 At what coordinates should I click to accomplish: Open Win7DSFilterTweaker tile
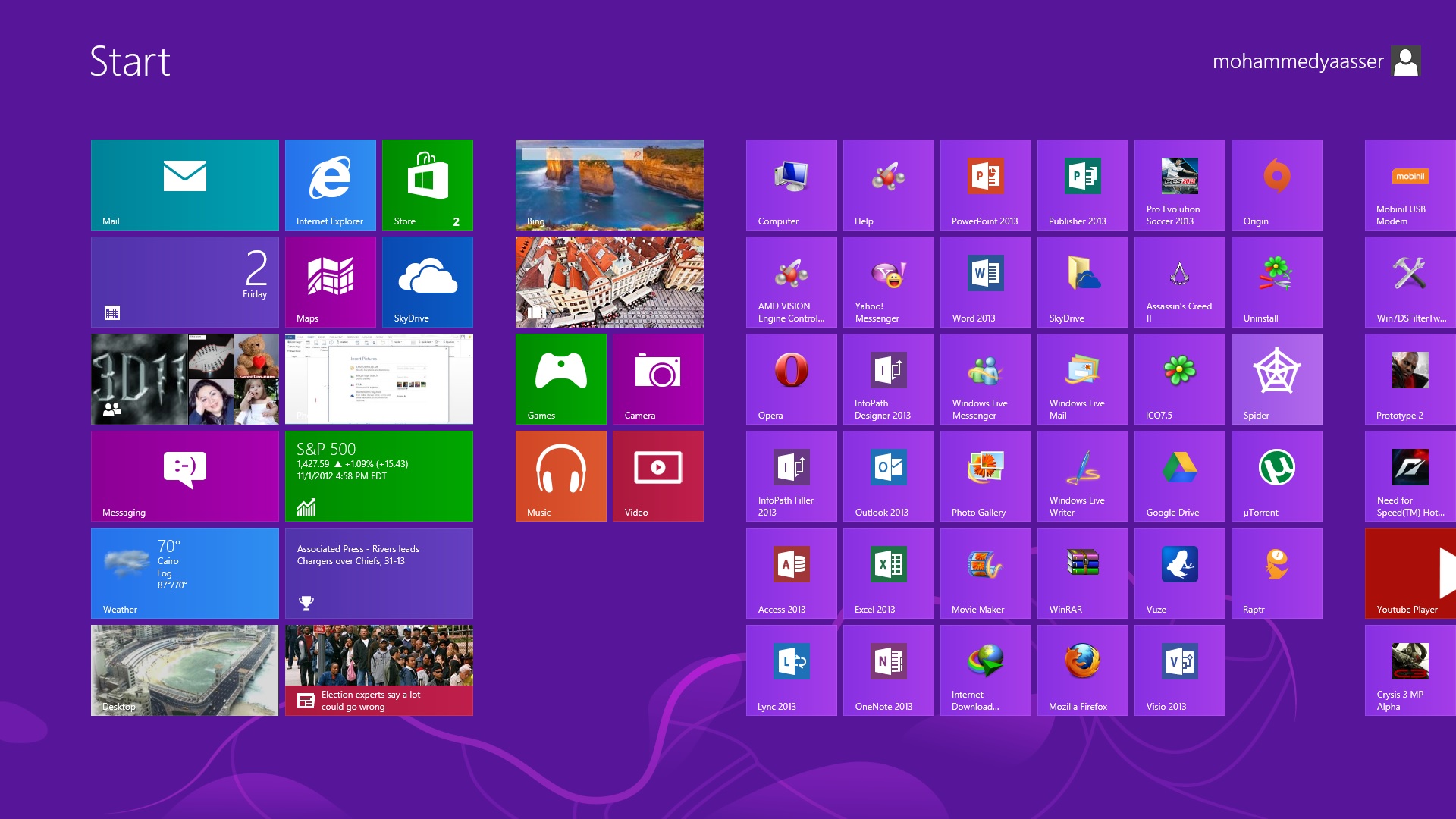pos(1410,282)
